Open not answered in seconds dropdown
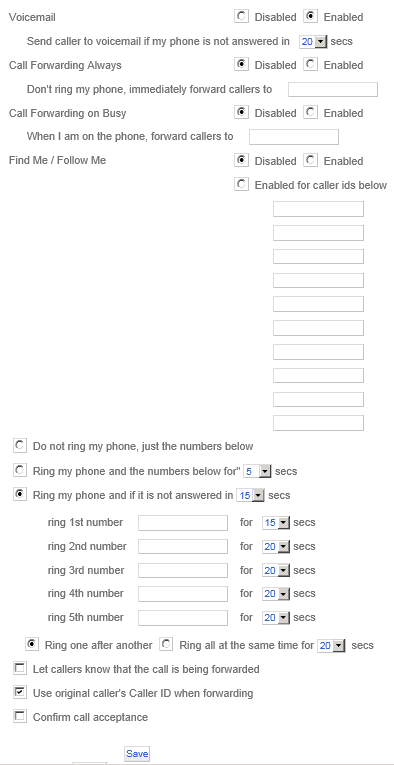Screen dimensions: 394x765 coord(251,496)
